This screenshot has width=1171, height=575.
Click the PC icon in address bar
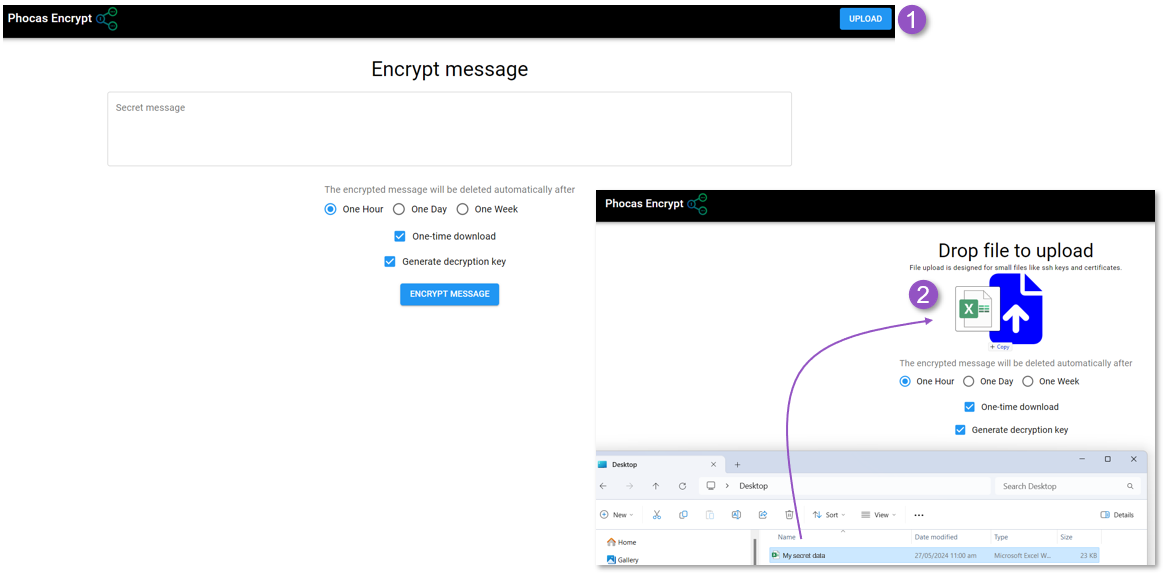711,485
